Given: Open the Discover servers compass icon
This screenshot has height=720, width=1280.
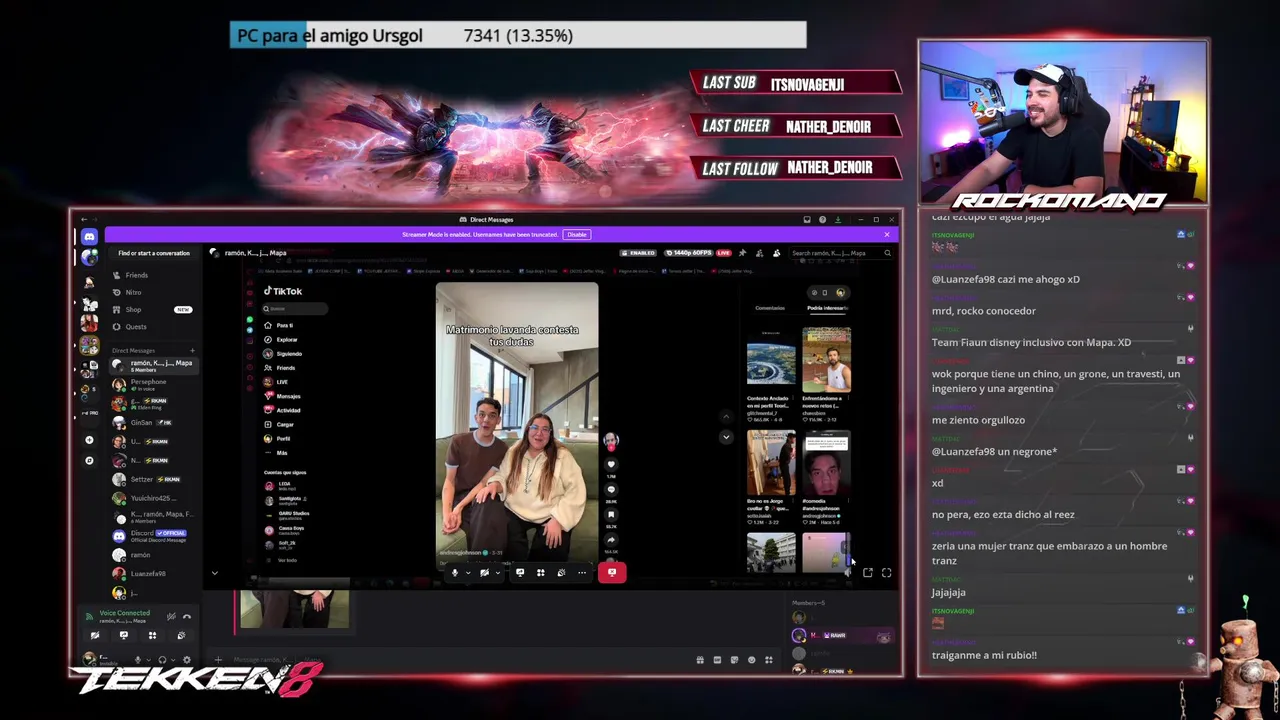Looking at the screenshot, I should tap(89, 460).
